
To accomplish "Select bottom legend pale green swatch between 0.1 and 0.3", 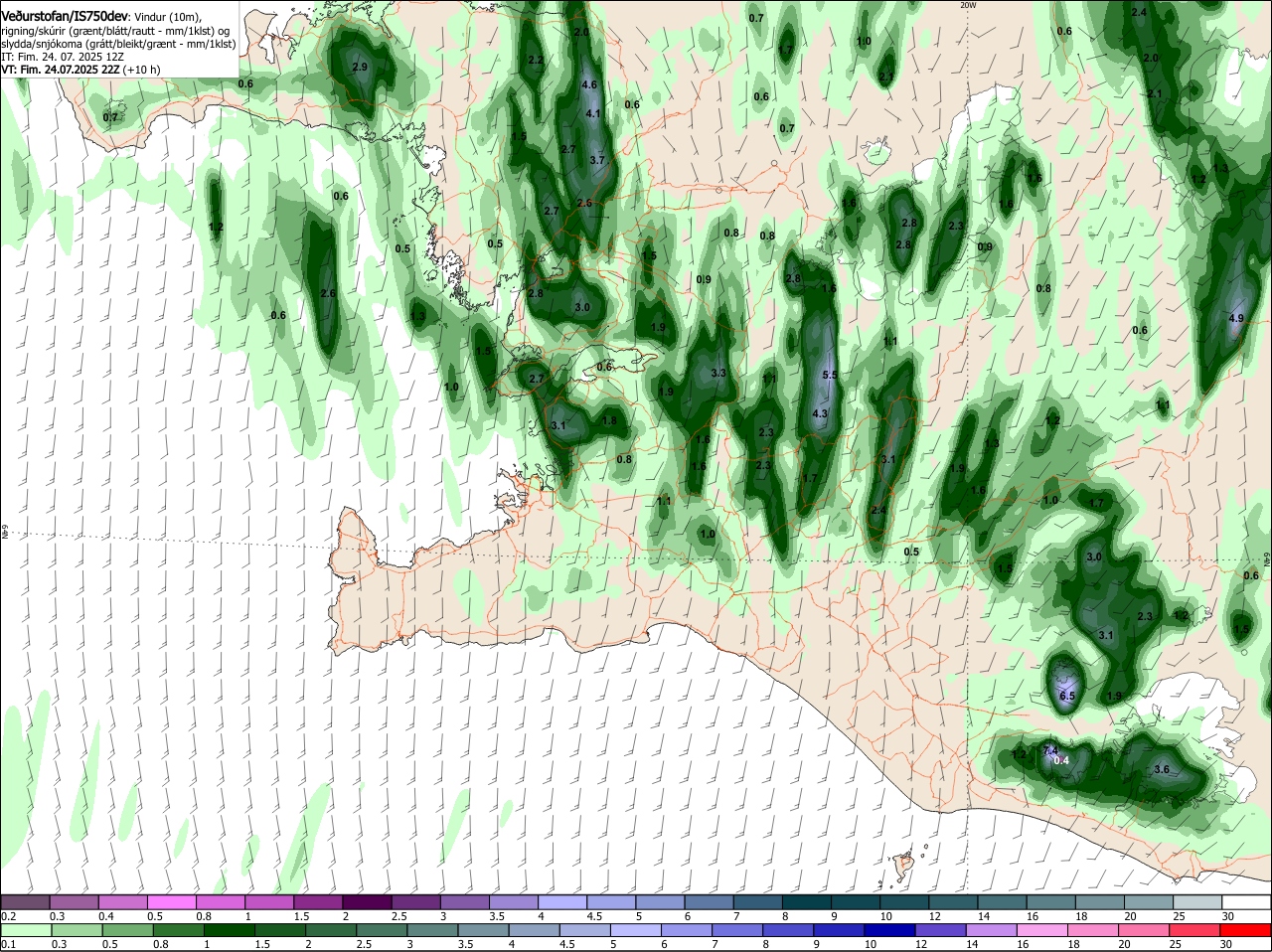I will coord(27,930).
